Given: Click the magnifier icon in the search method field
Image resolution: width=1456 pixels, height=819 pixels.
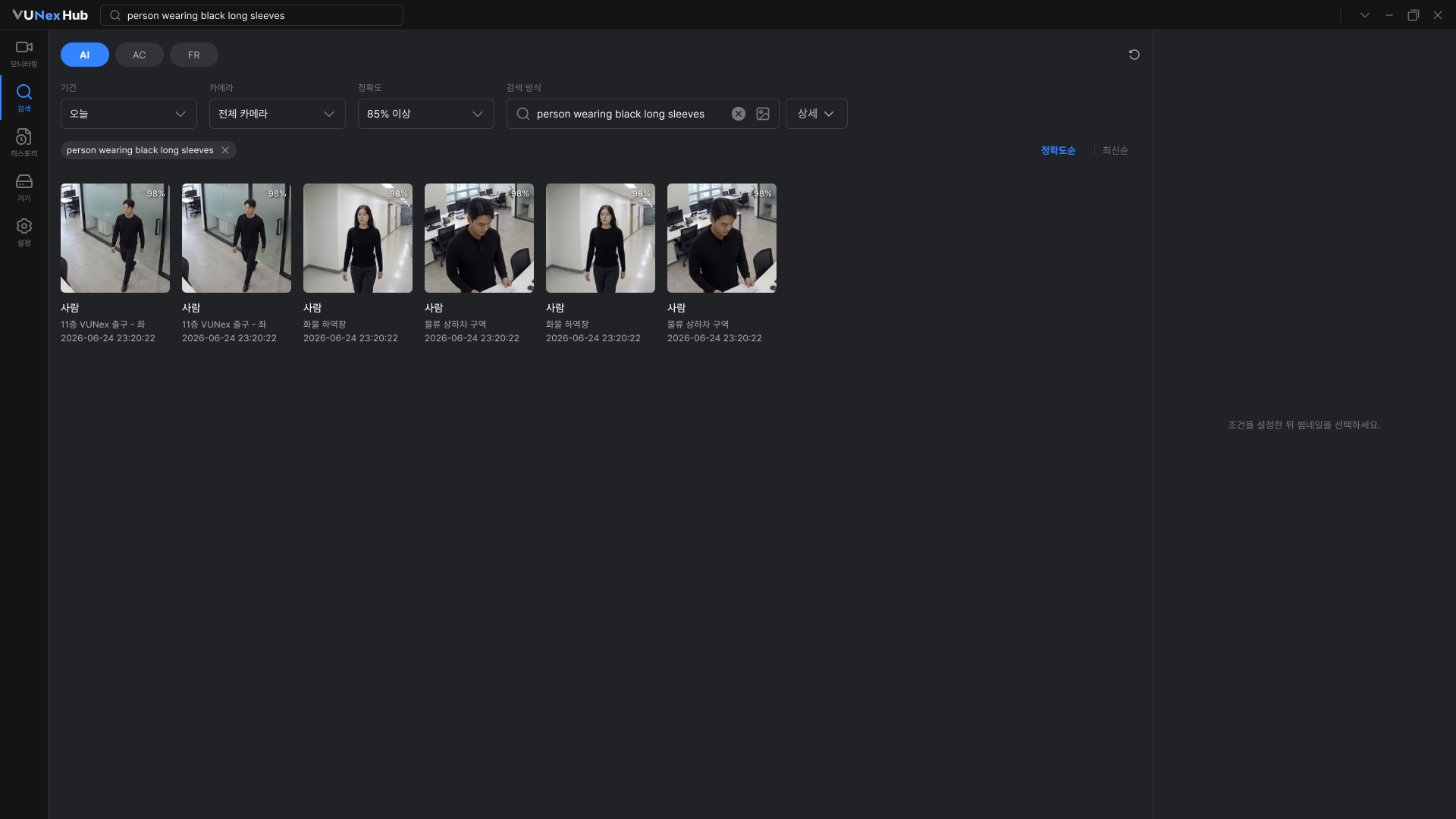Looking at the screenshot, I should [x=522, y=114].
